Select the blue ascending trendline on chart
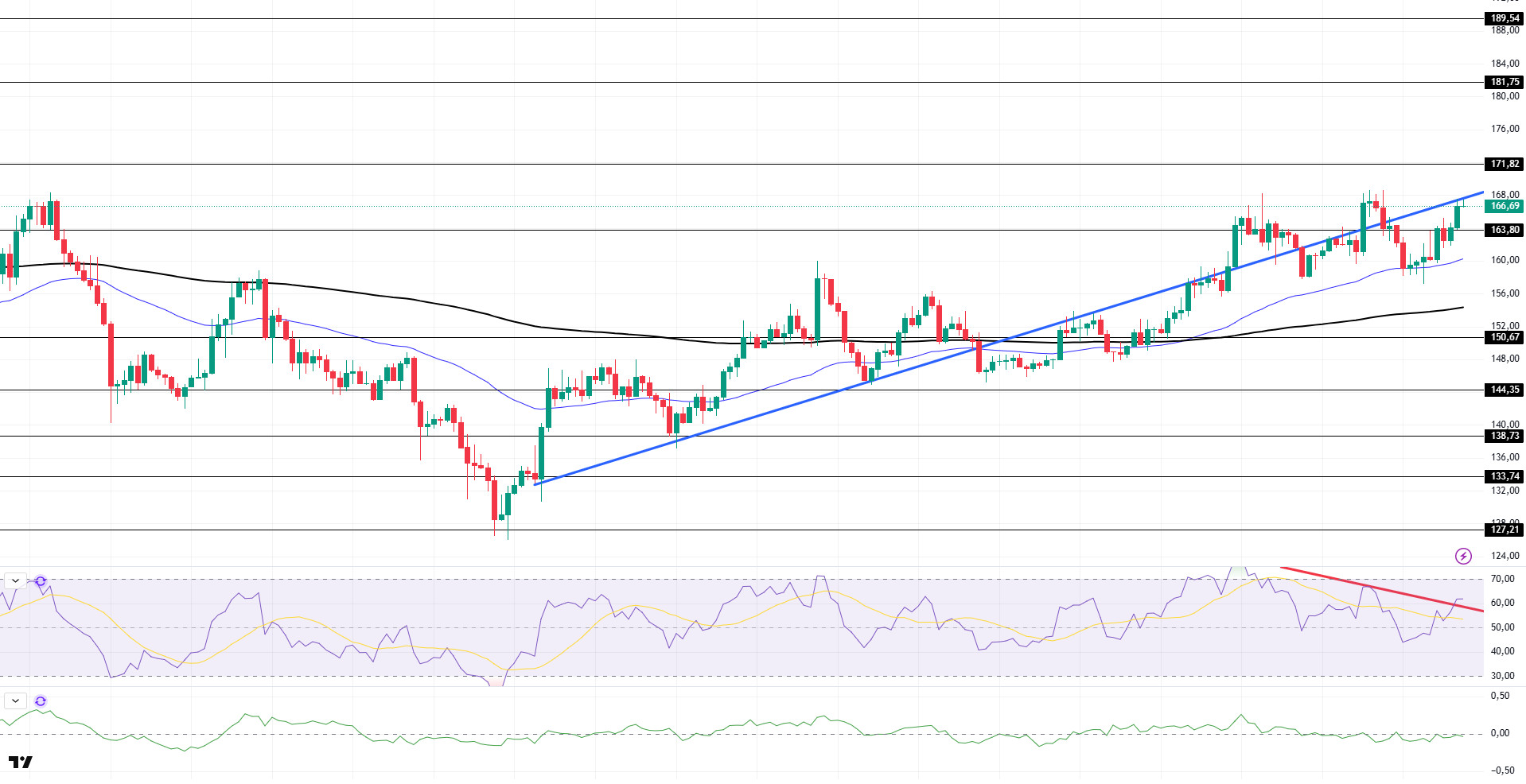This screenshot has height=784, width=1526. pos(1009,338)
